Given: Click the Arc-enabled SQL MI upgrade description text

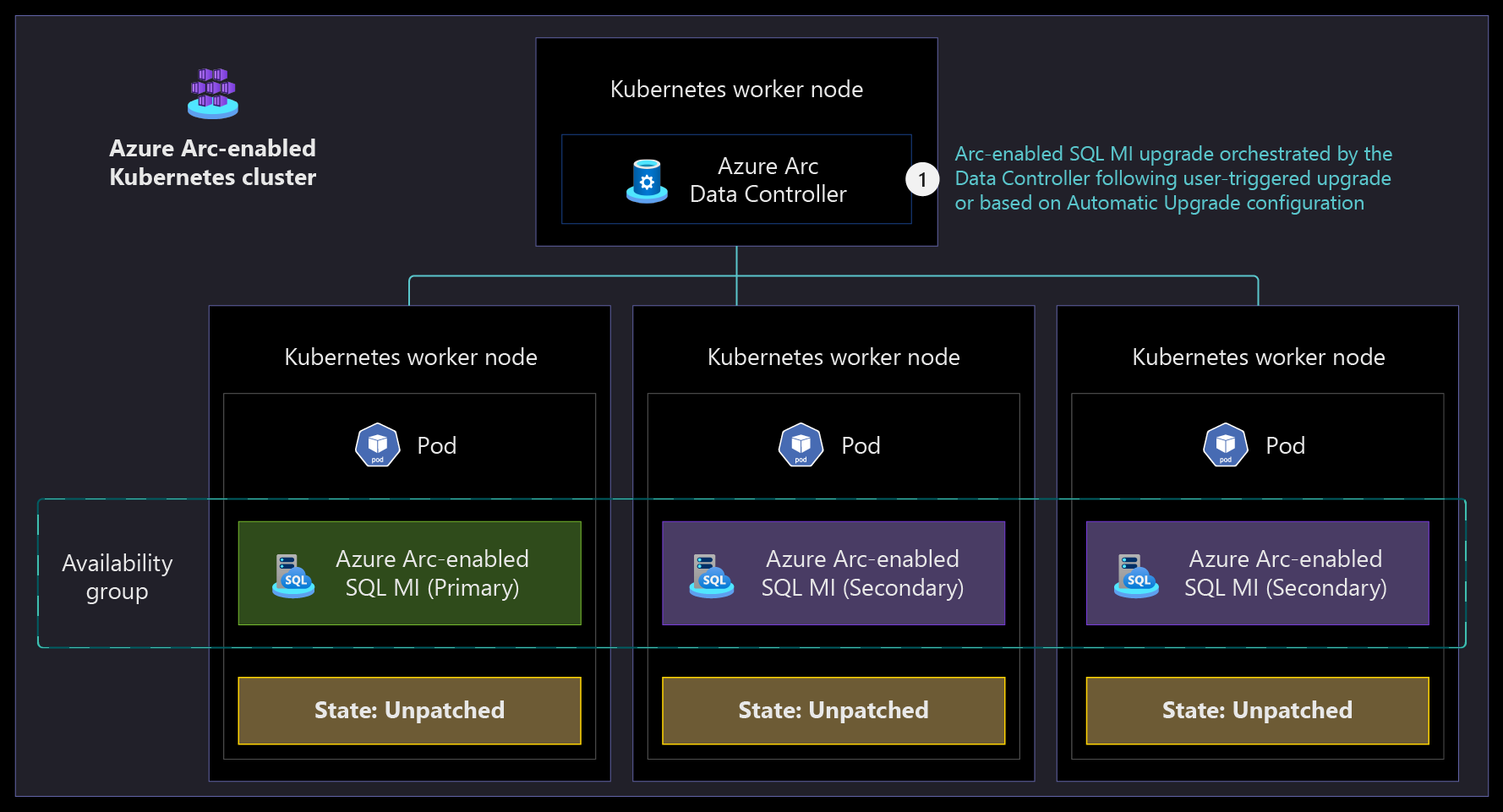Looking at the screenshot, I should coord(1173,178).
